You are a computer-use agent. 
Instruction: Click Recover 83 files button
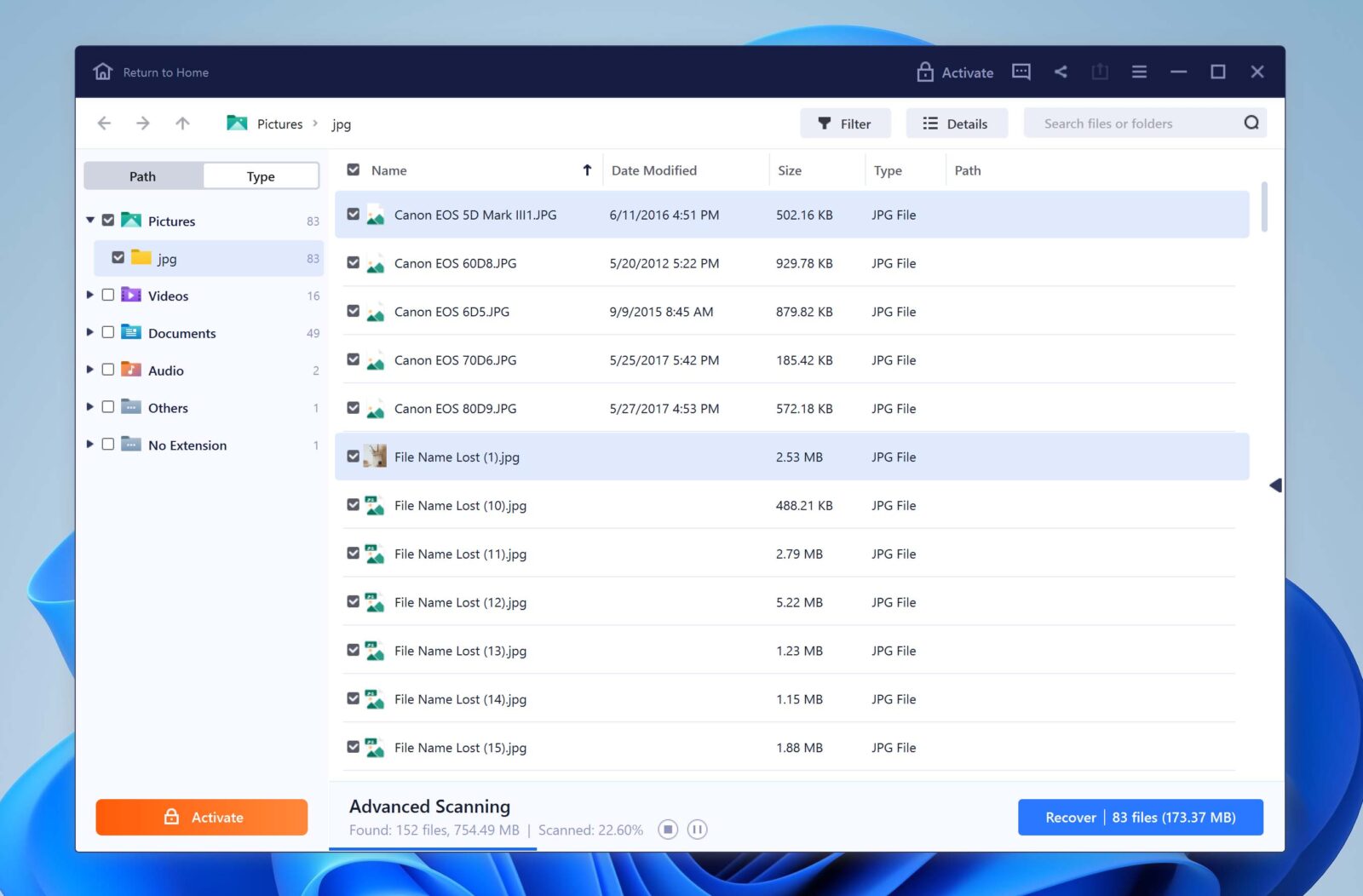1140,818
